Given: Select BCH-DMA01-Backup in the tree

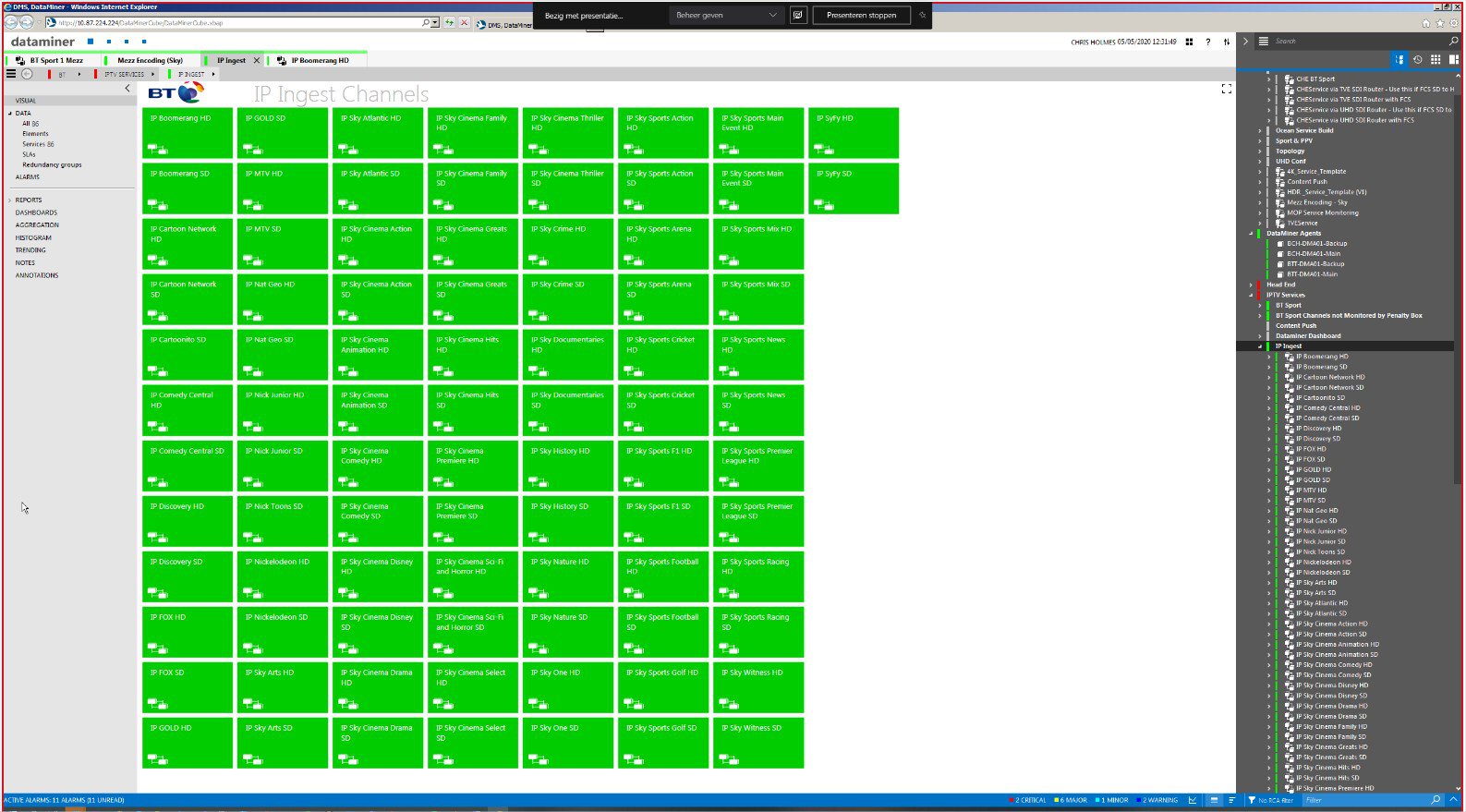Looking at the screenshot, I should [x=1316, y=244].
